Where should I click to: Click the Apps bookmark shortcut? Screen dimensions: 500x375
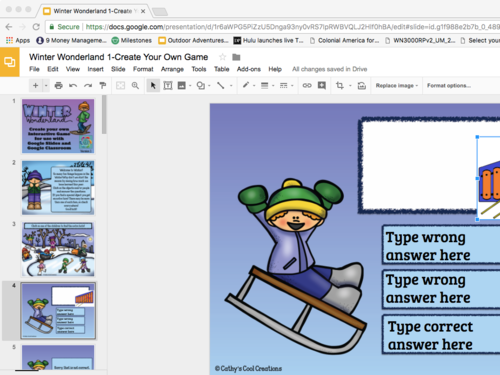(x=18, y=40)
